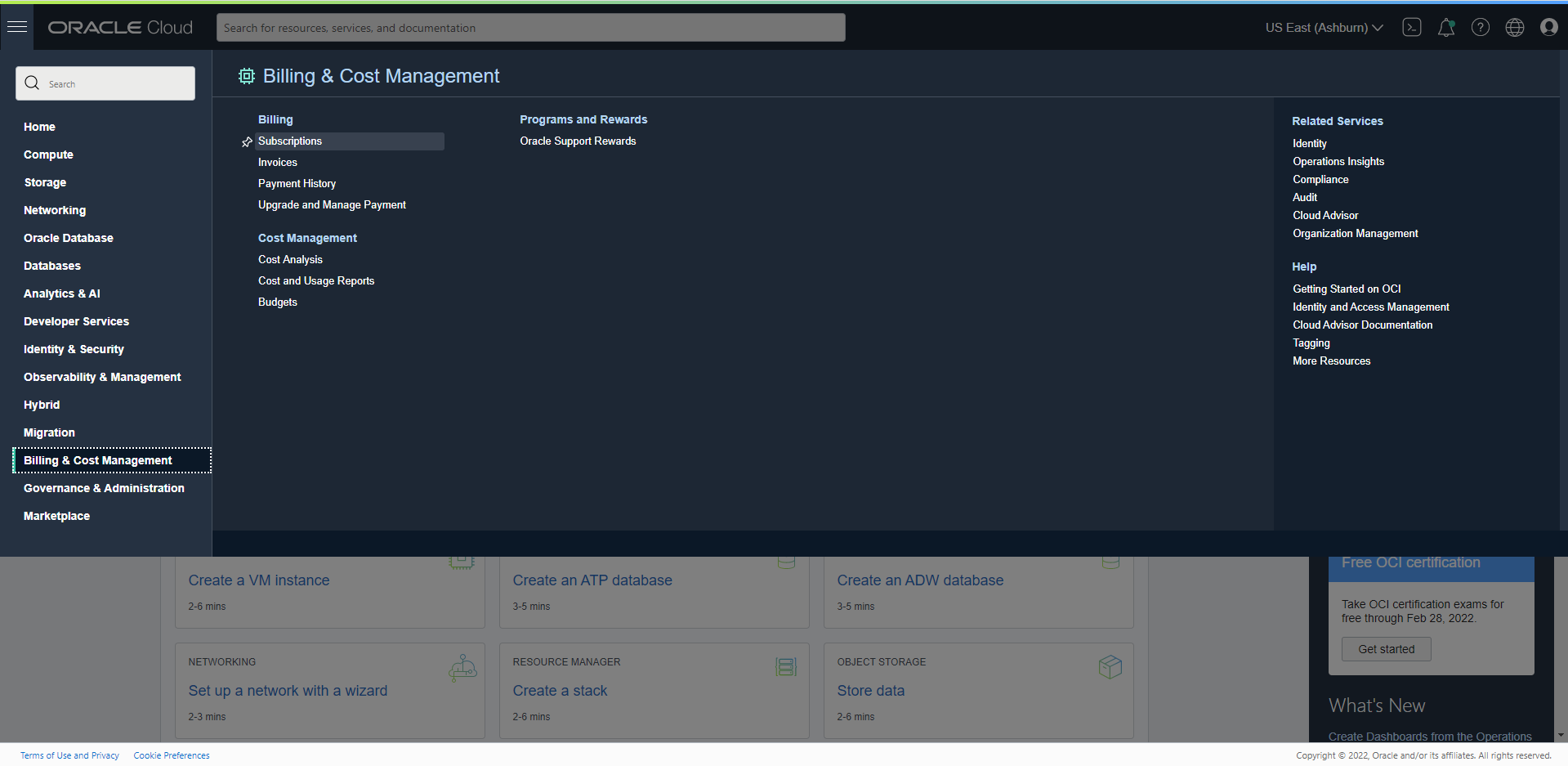Open the language selection globe

click(1514, 27)
